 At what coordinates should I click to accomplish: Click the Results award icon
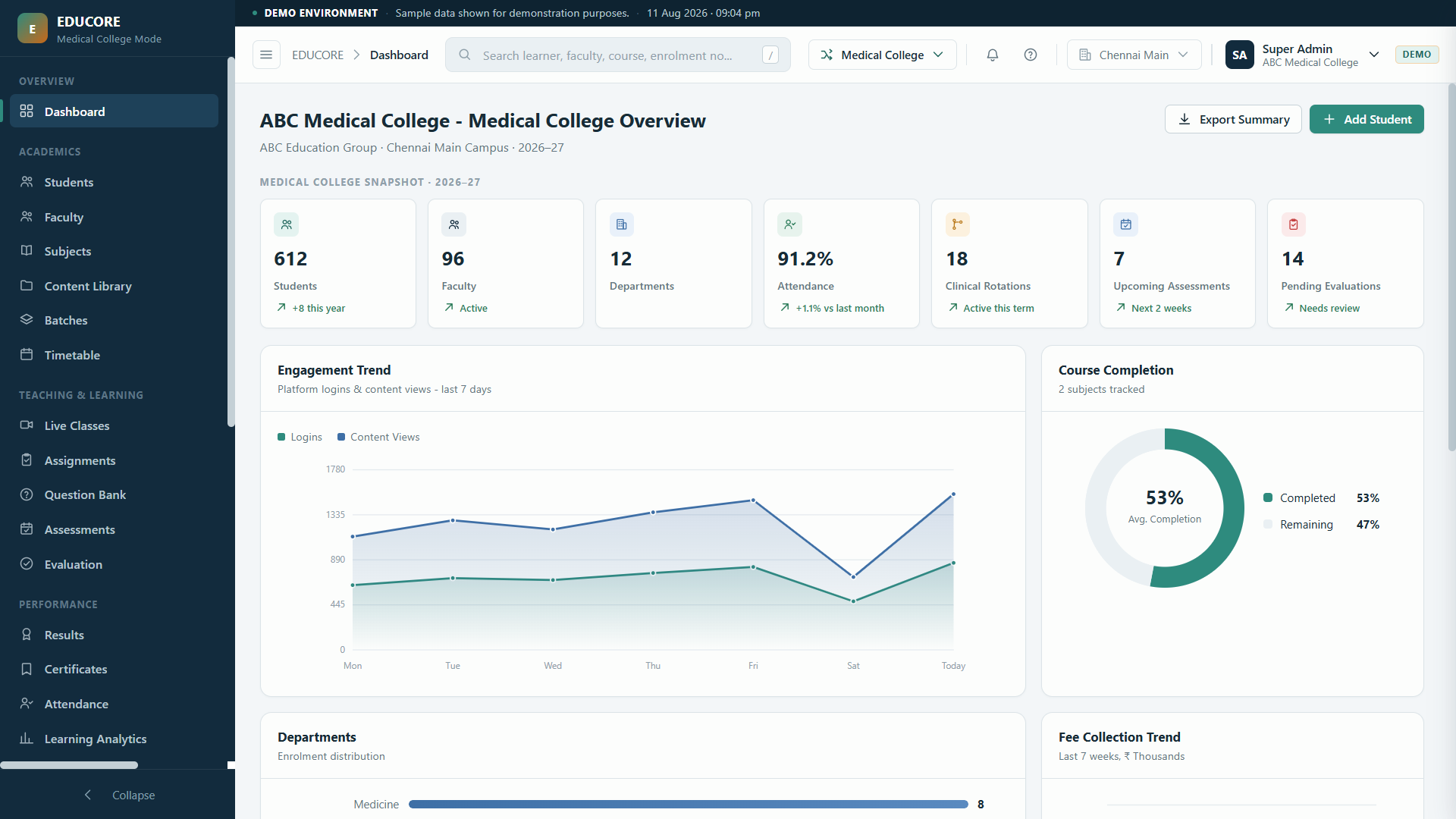pyautogui.click(x=27, y=634)
